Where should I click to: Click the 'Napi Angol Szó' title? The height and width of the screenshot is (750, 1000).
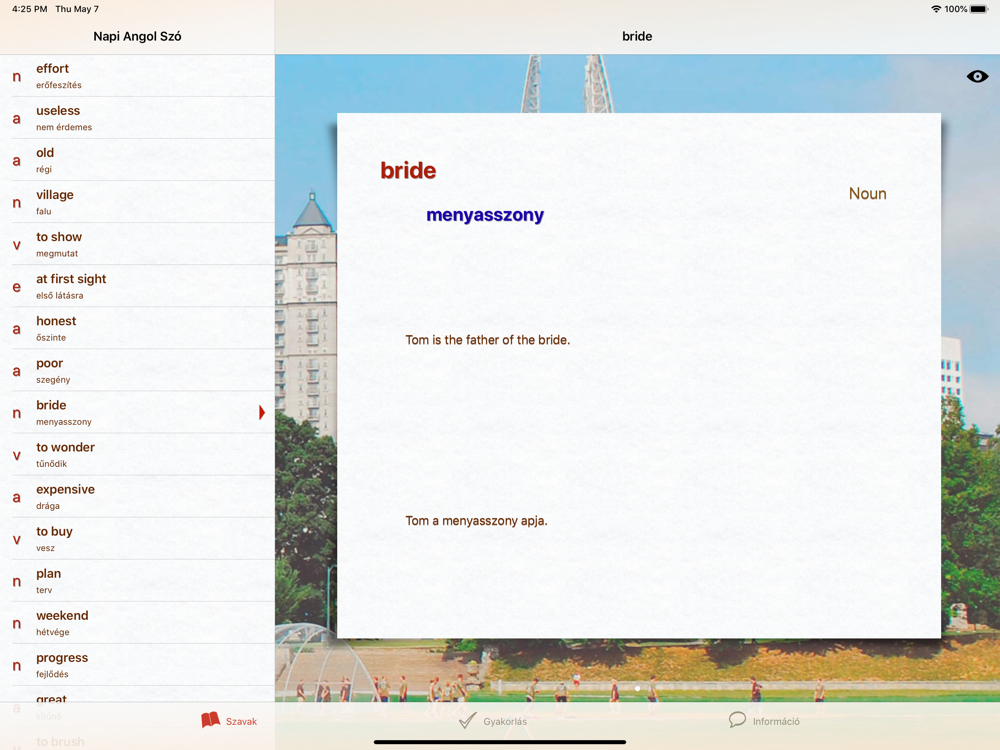click(x=137, y=36)
